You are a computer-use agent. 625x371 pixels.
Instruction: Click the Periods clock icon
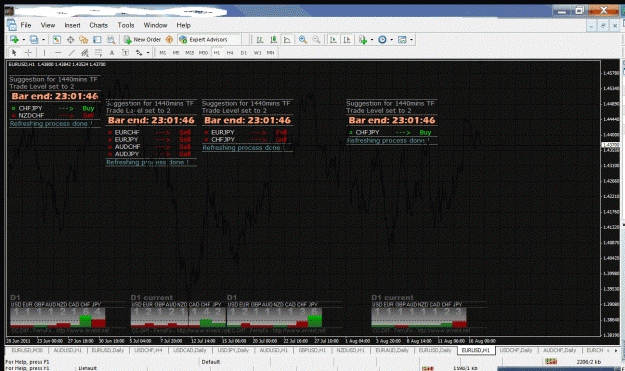click(382, 39)
